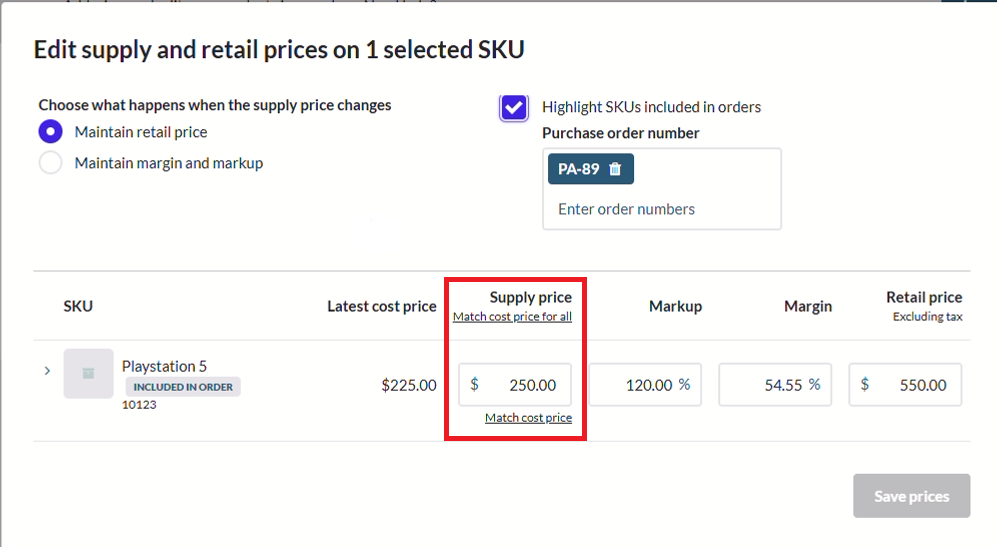Viewport: 997px width, 547px height.
Task: Uncheck Highlight SKUs included in orders
Action: tap(514, 107)
